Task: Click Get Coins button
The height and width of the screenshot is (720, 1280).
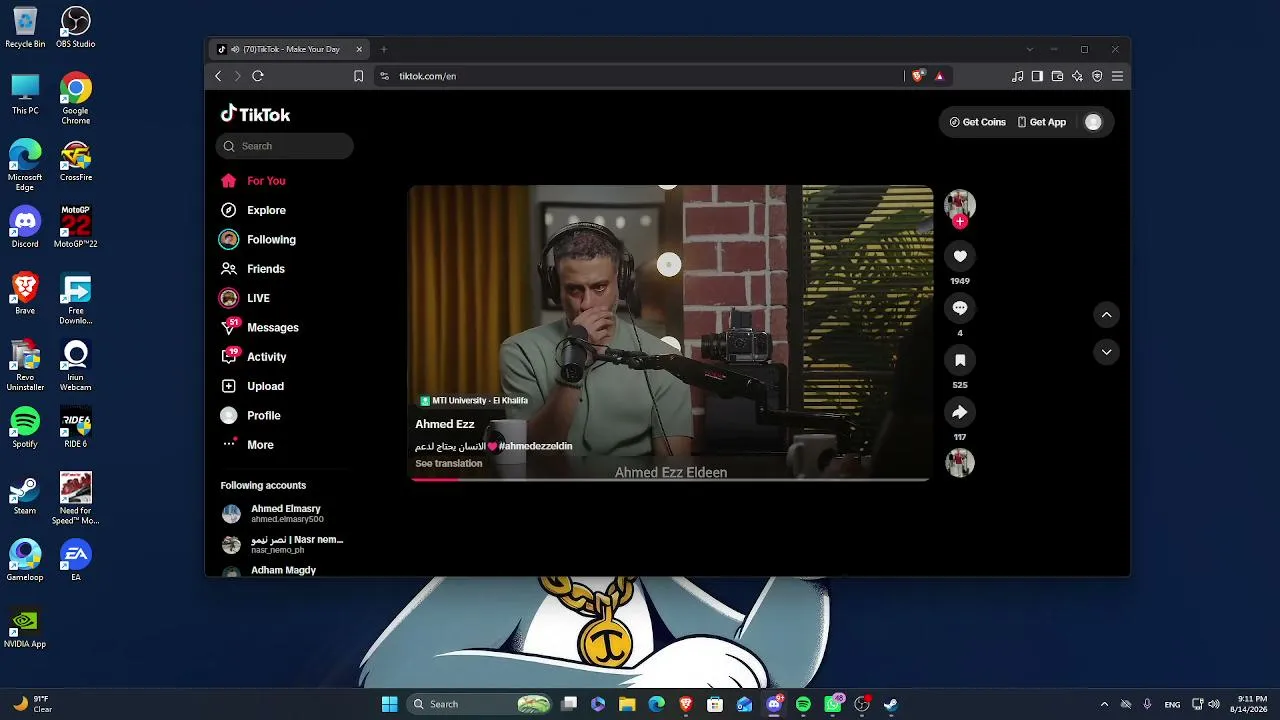Action: (x=977, y=122)
